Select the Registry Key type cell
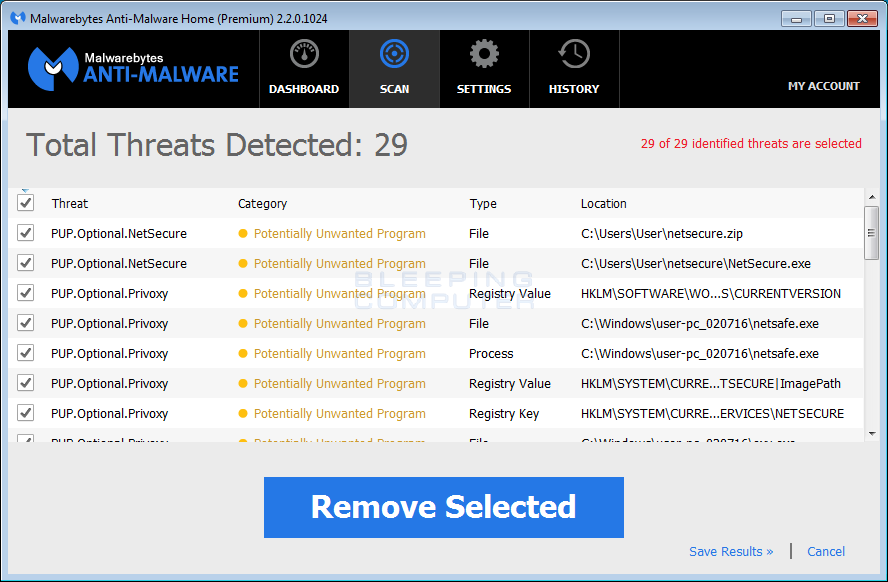This screenshot has height=582, width=888. click(503, 414)
